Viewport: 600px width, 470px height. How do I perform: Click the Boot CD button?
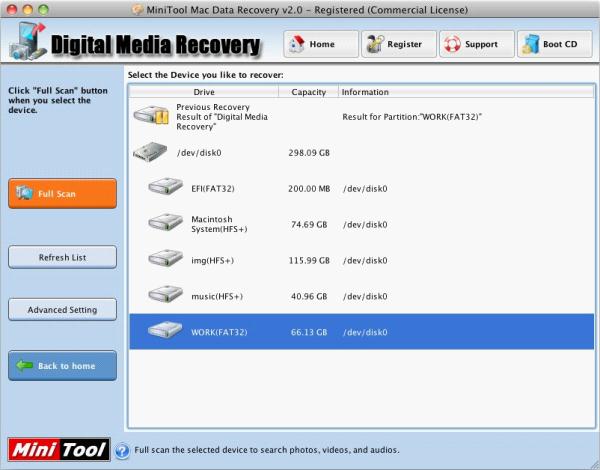pyautogui.click(x=555, y=44)
